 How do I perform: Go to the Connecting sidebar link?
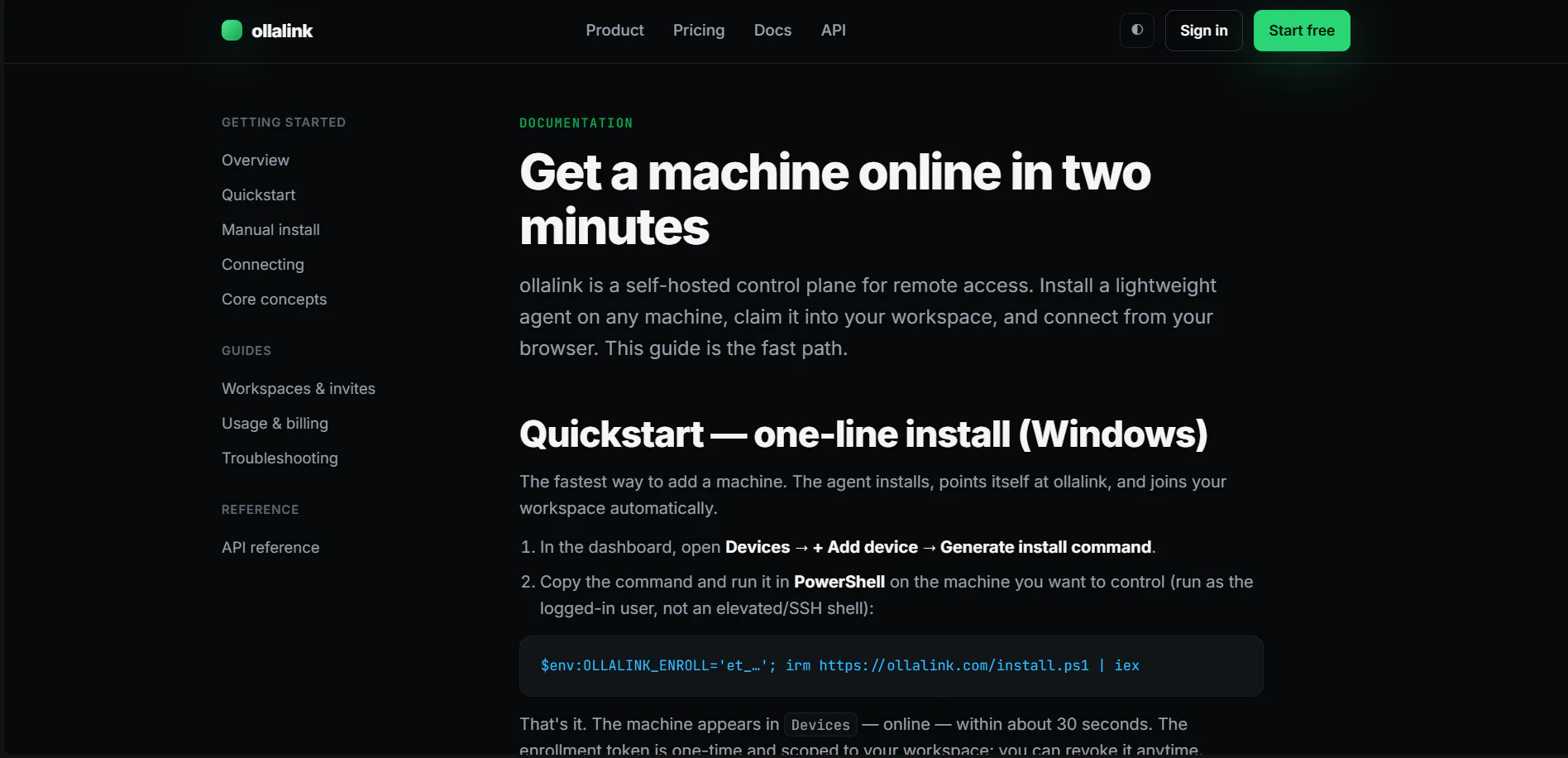[x=263, y=265]
